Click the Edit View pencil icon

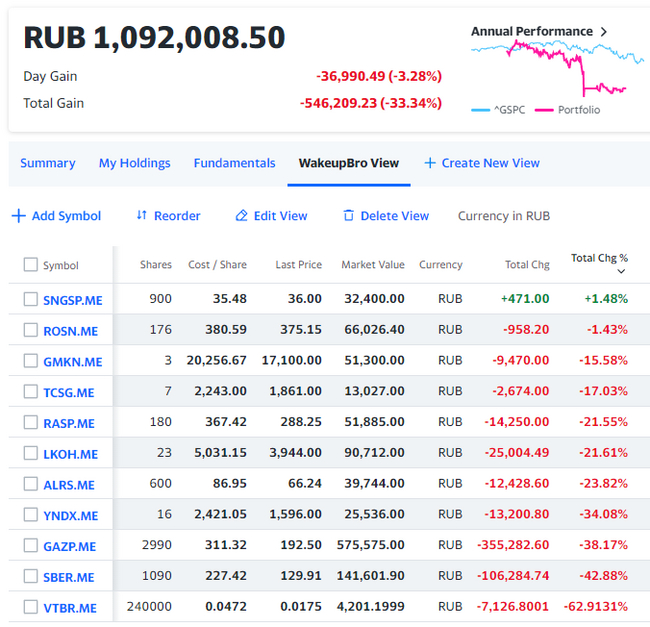coord(241,216)
